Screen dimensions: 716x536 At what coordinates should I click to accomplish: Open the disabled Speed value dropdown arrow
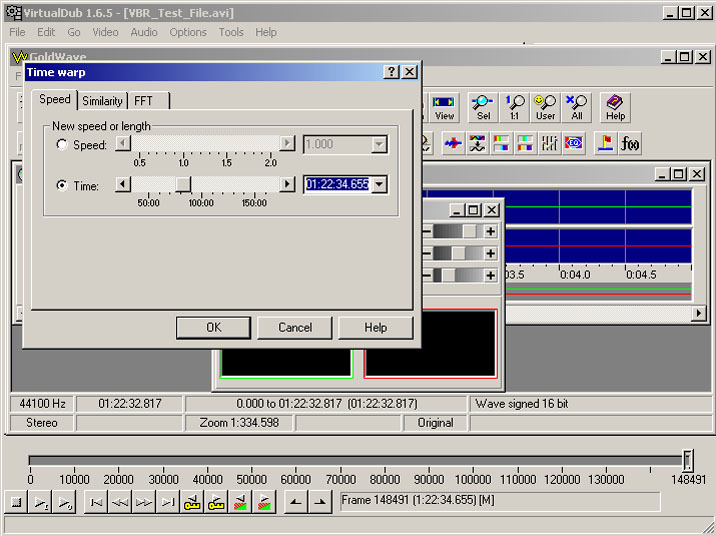(379, 145)
